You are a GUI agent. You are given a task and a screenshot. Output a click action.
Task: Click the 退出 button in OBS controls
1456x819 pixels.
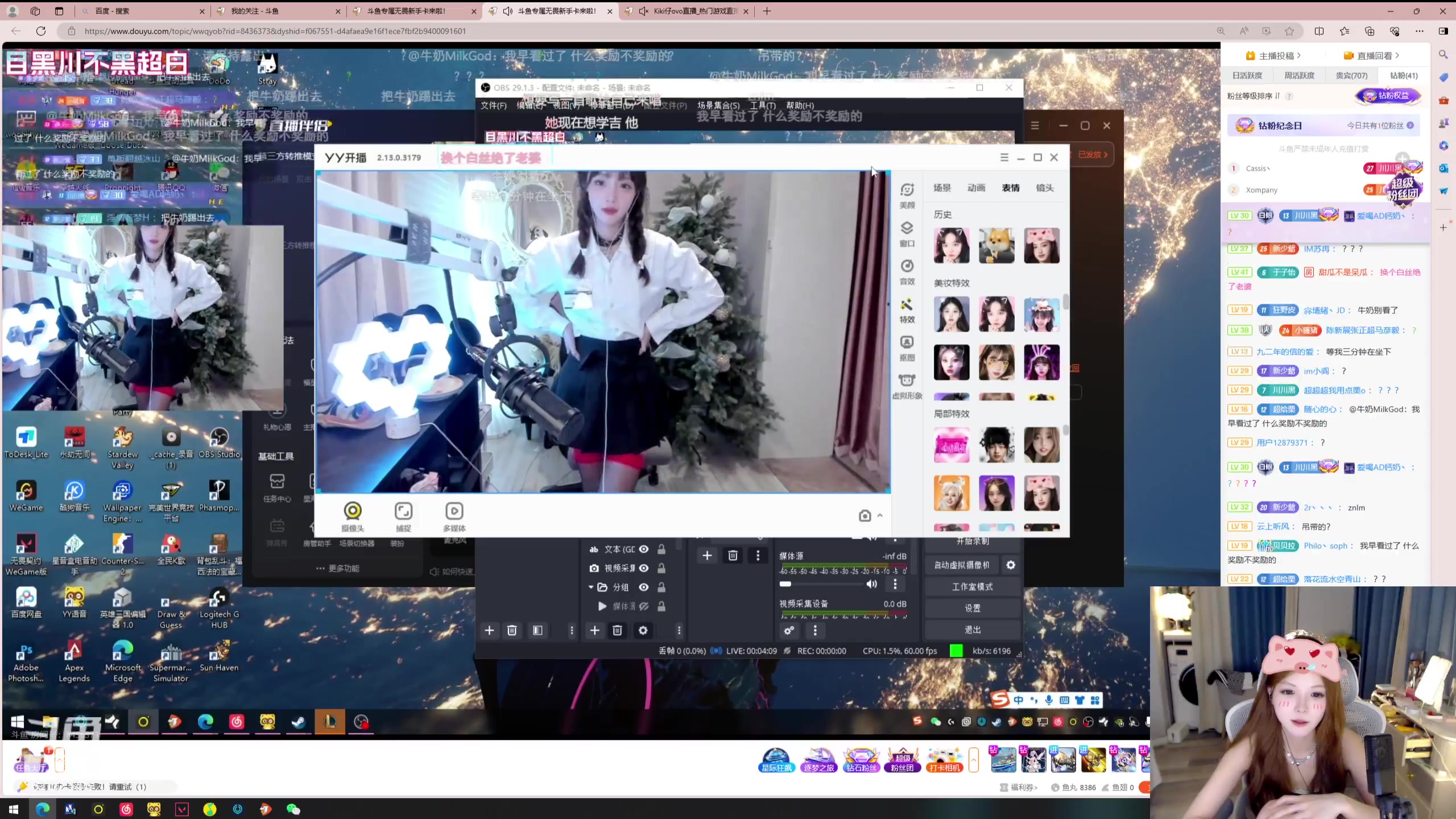pyautogui.click(x=973, y=630)
